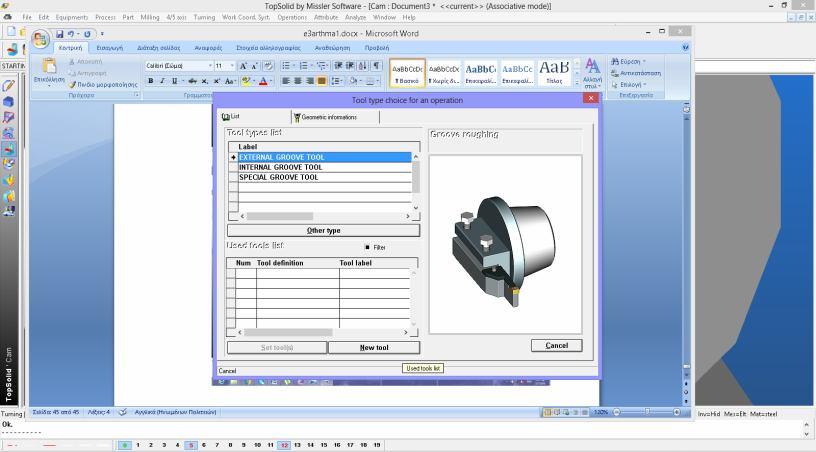Screen dimensions: 816x452
Task: Open Clipboard group dialog launcher
Action: (137, 95)
